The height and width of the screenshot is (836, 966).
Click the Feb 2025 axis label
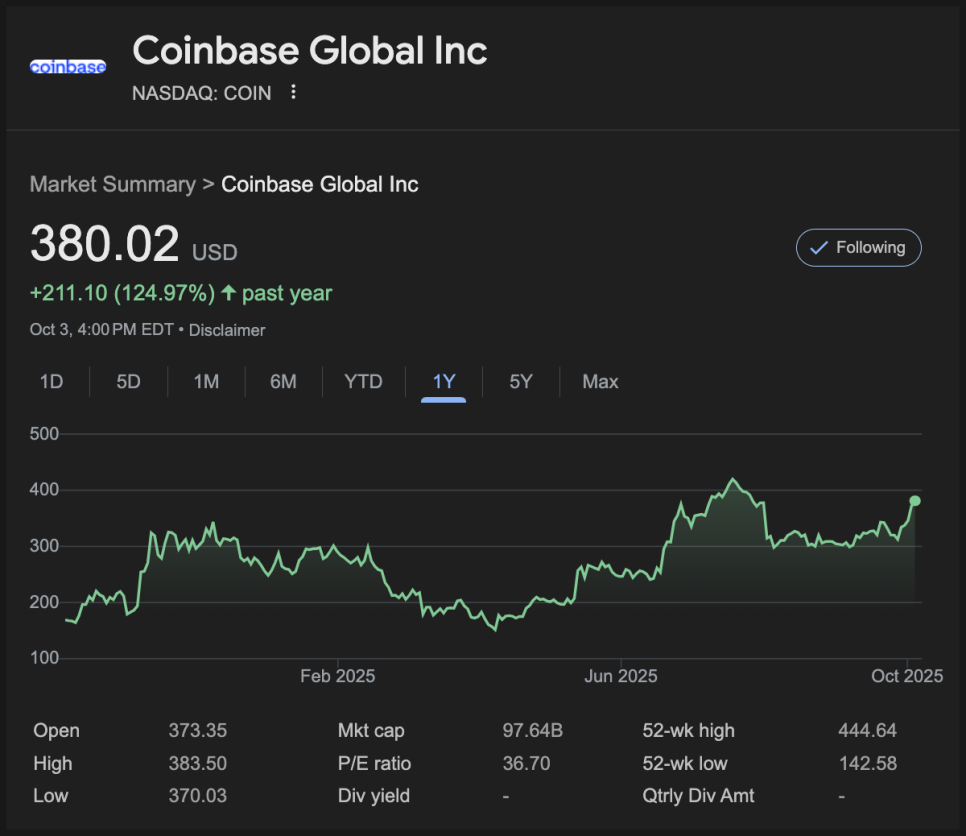pos(337,676)
